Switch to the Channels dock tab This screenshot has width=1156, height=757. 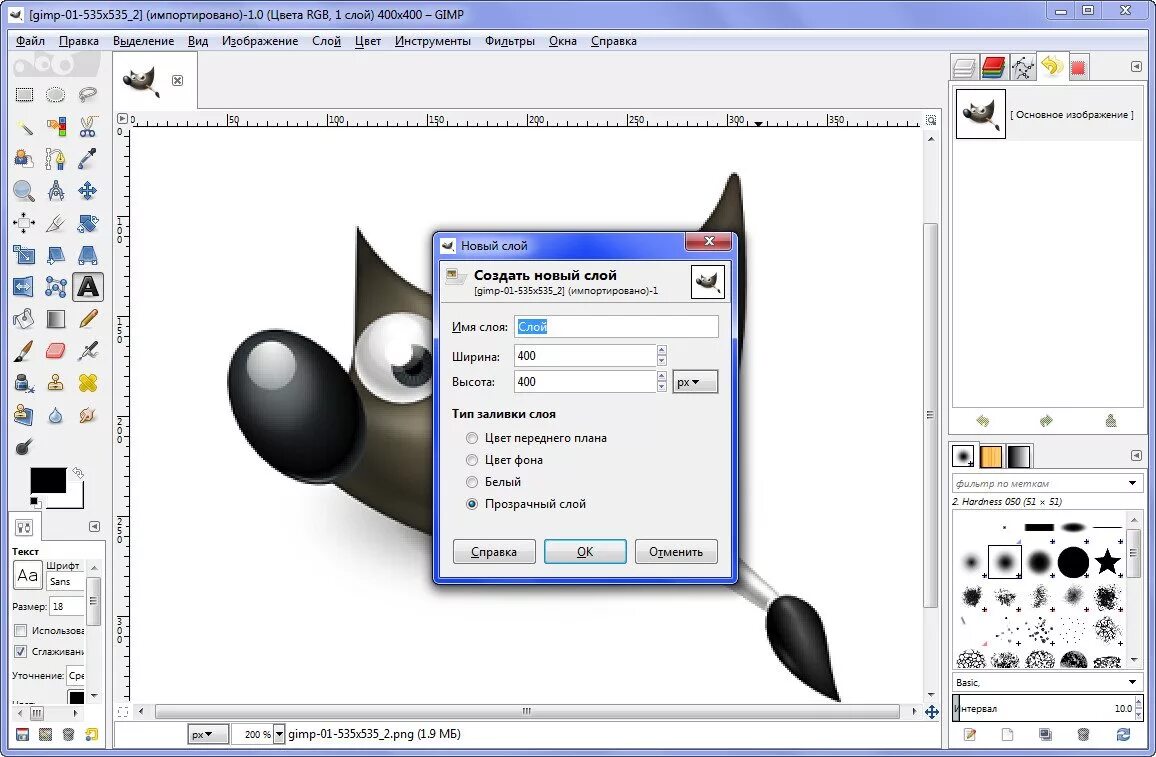coord(993,67)
